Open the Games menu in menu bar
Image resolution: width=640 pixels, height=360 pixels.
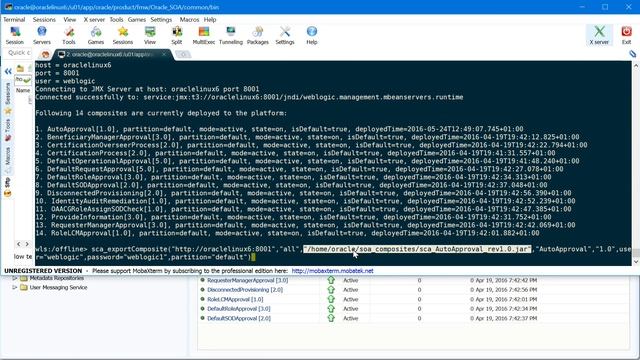pyautogui.click(x=137, y=20)
